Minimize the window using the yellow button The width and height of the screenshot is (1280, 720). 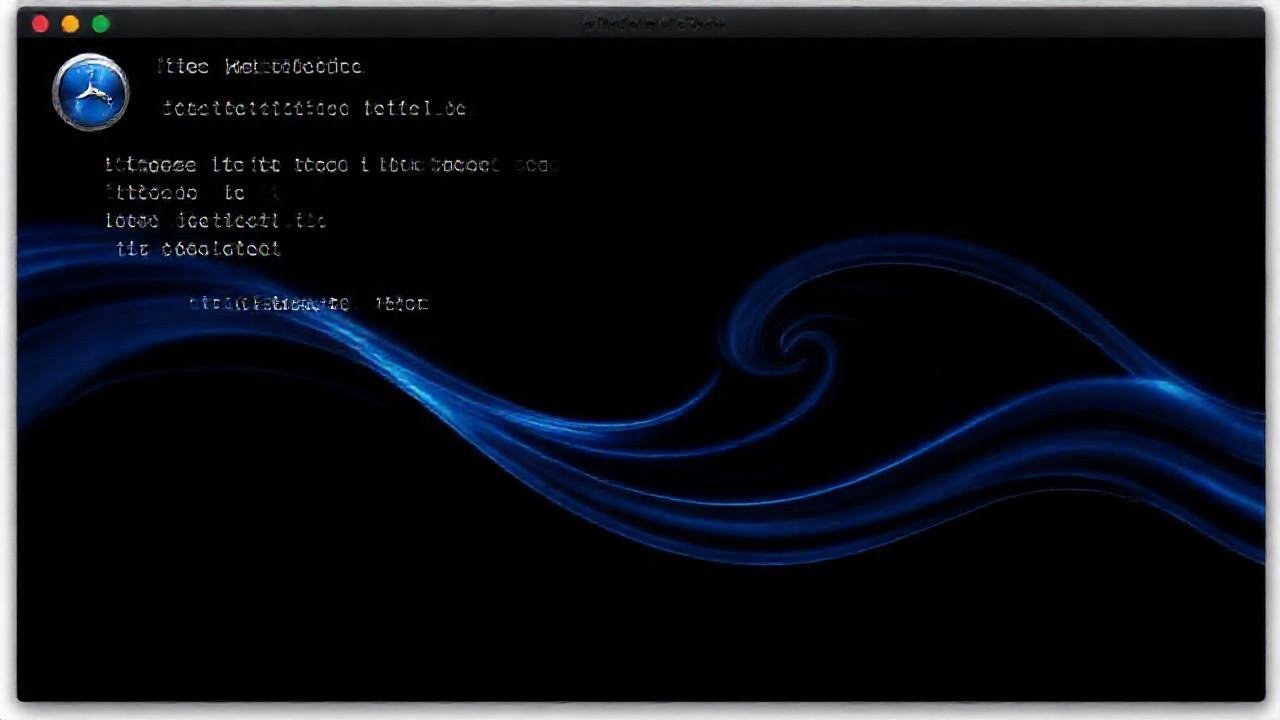pos(70,24)
